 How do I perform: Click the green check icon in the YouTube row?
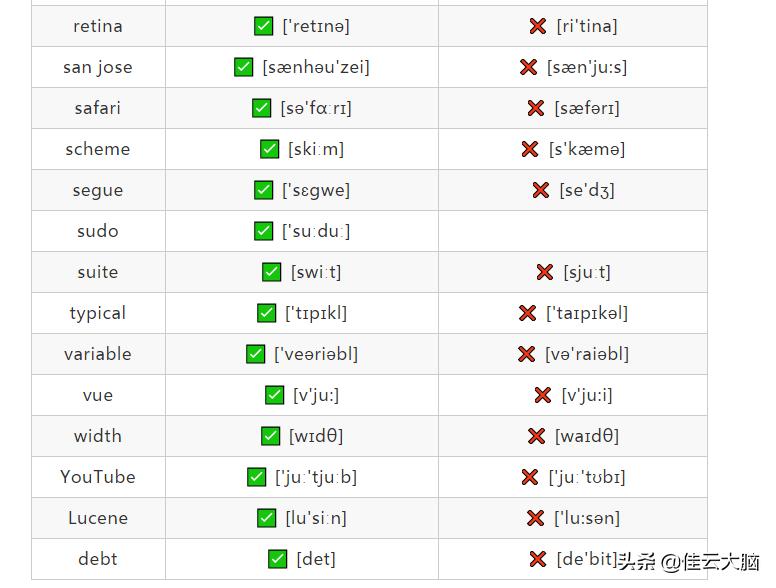click(x=257, y=477)
